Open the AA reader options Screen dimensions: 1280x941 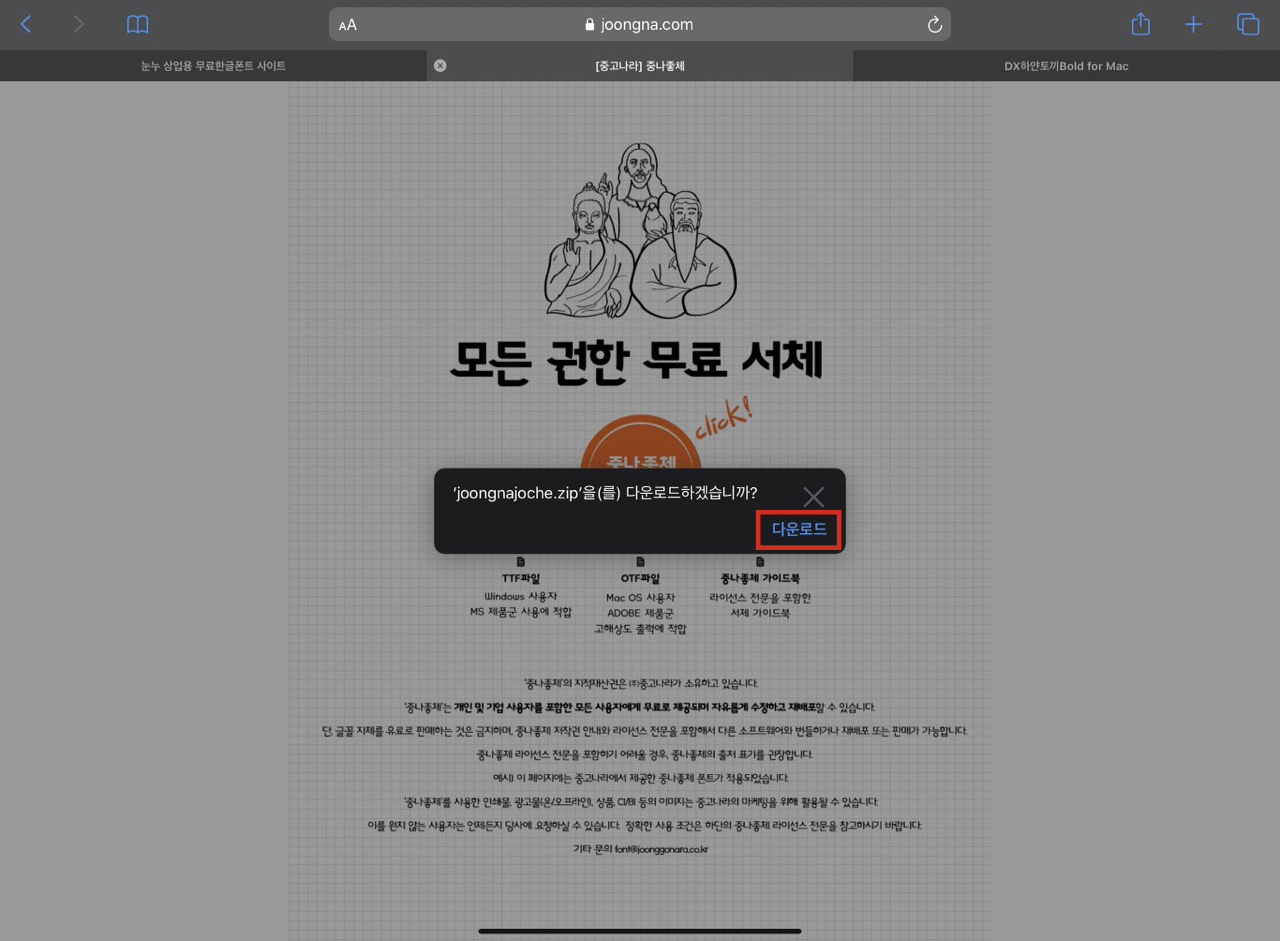[x=347, y=25]
